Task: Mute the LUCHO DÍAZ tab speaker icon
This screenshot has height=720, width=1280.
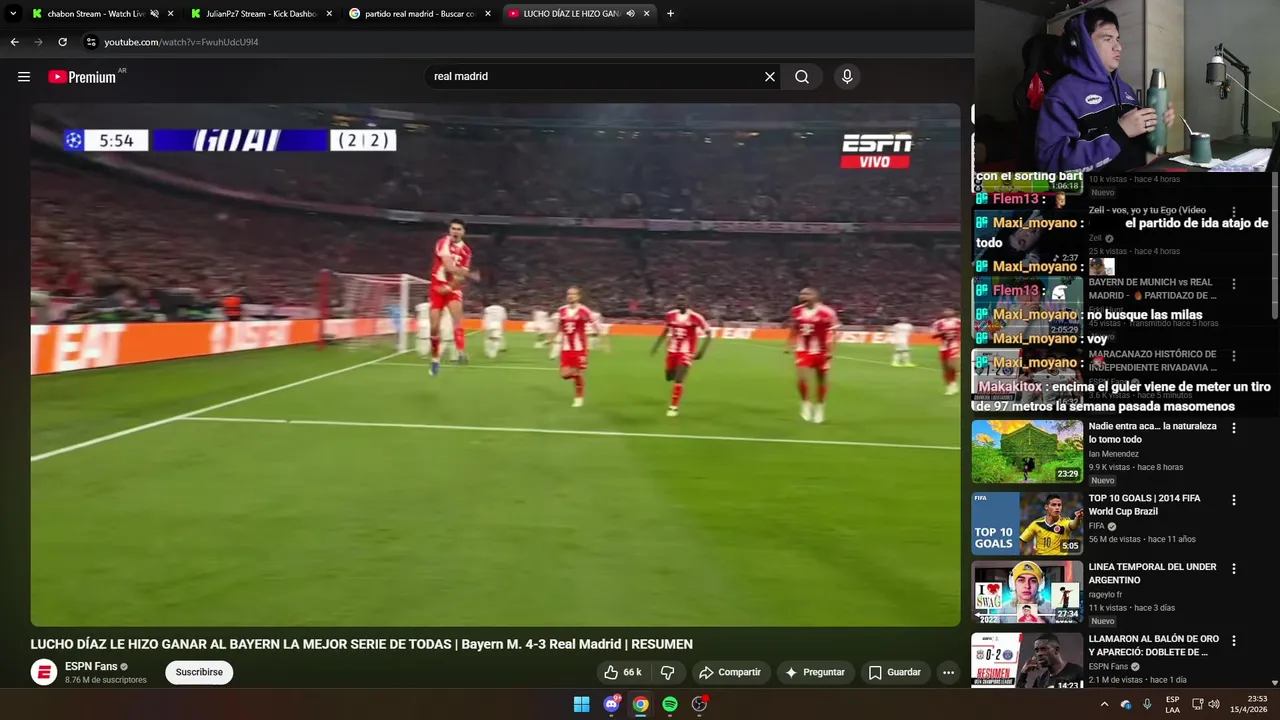Action: pyautogui.click(x=631, y=14)
